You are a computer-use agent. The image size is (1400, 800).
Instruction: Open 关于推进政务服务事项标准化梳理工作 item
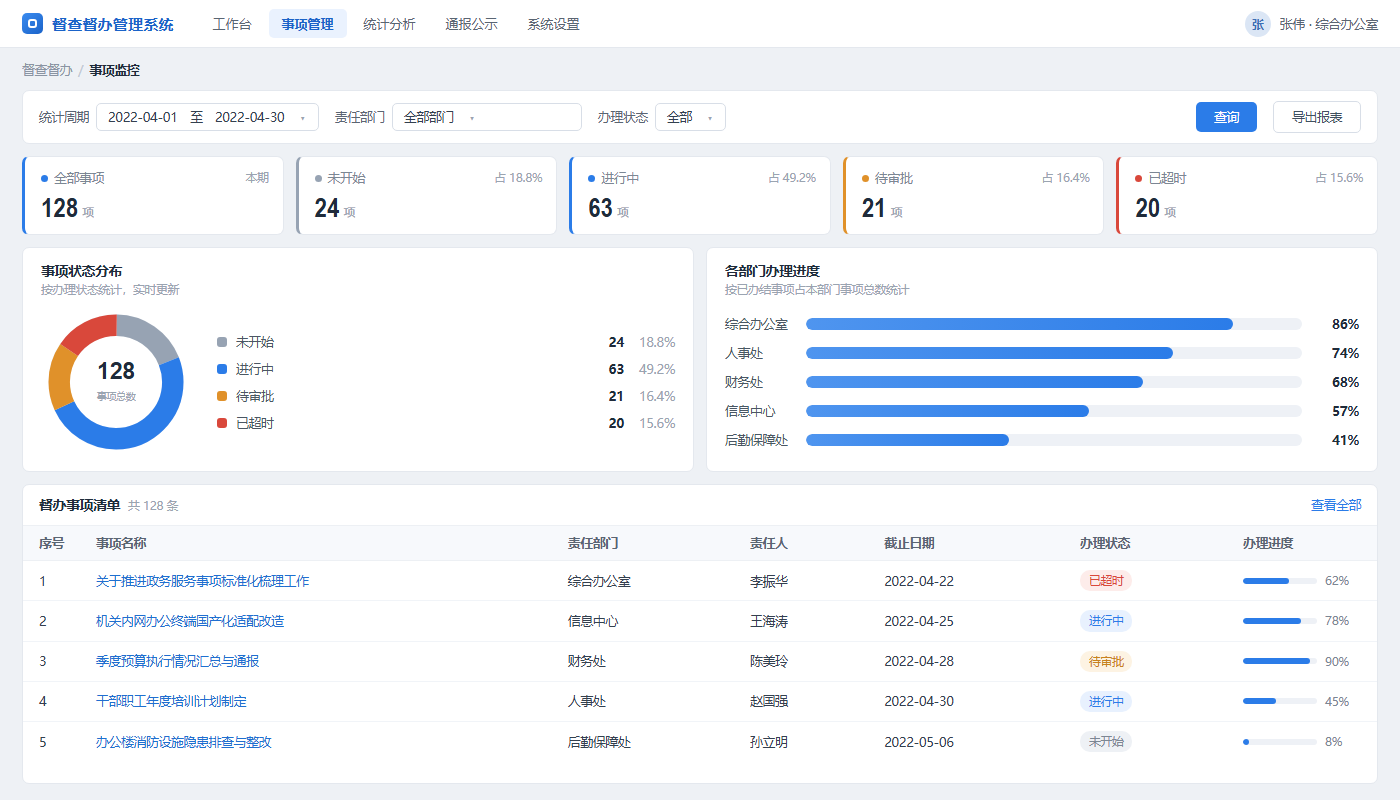tap(202, 581)
